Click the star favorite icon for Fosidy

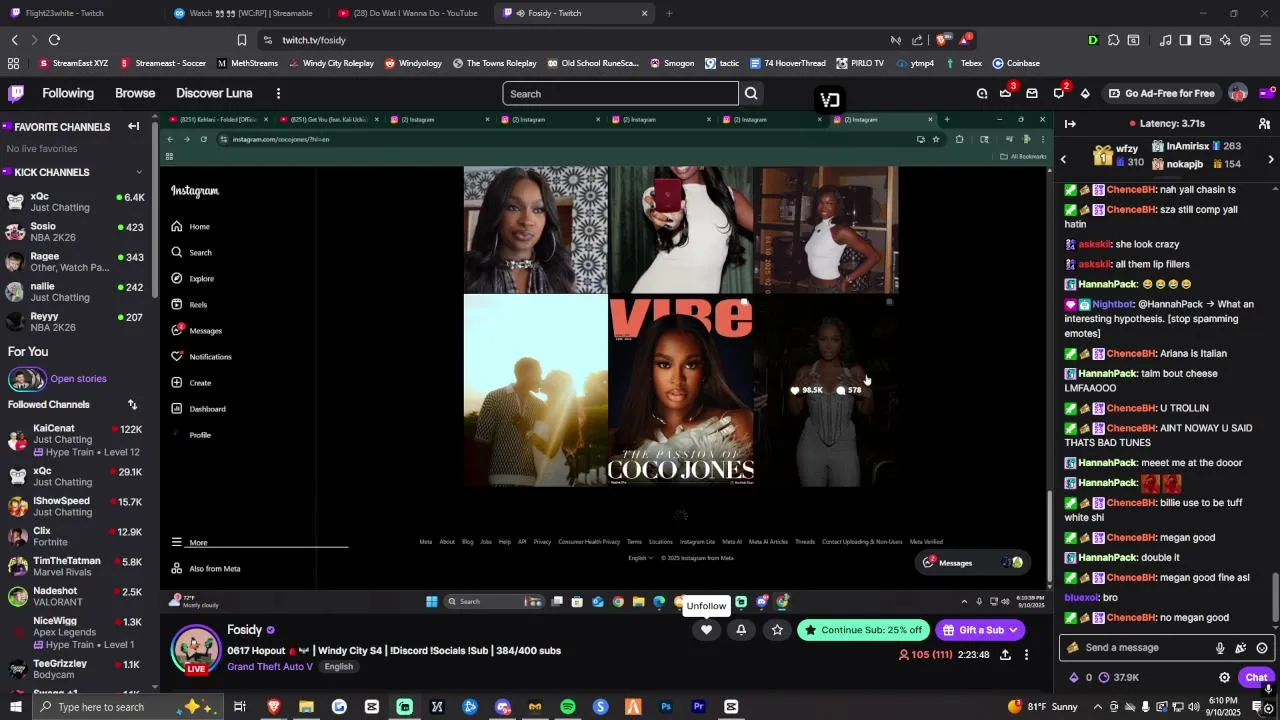click(x=777, y=630)
